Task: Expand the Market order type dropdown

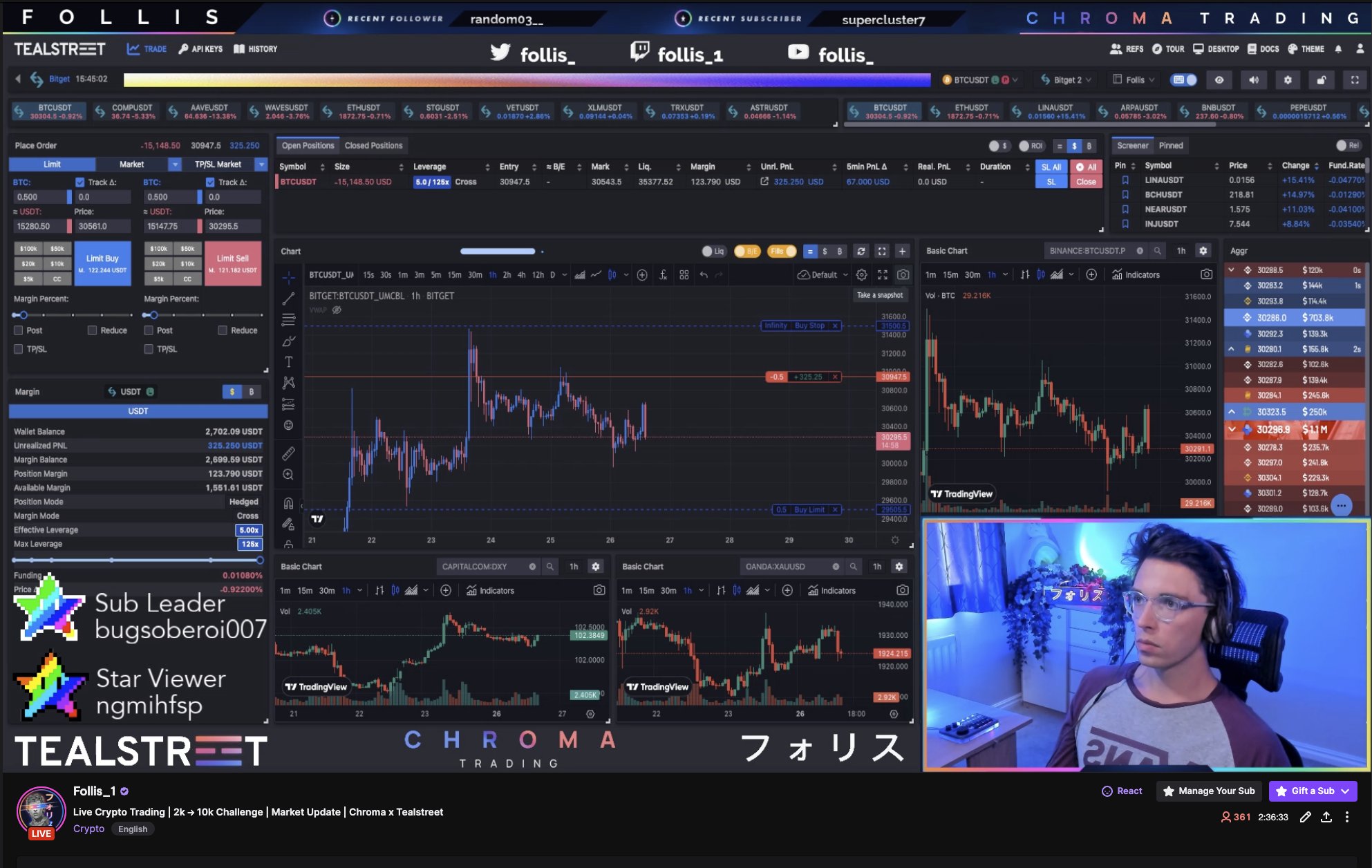Action: [x=175, y=164]
